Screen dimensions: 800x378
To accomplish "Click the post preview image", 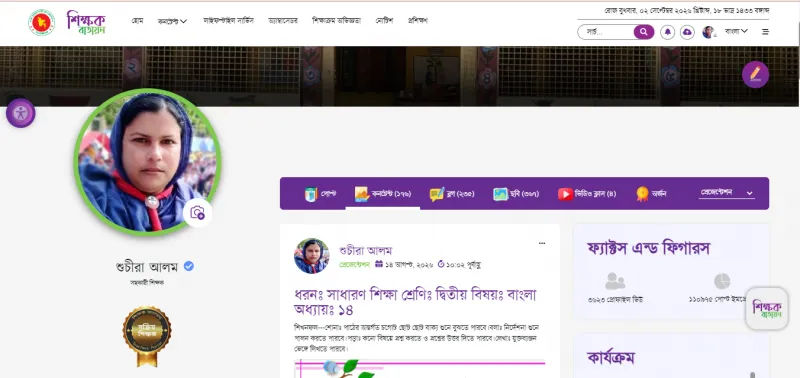I will [x=420, y=368].
